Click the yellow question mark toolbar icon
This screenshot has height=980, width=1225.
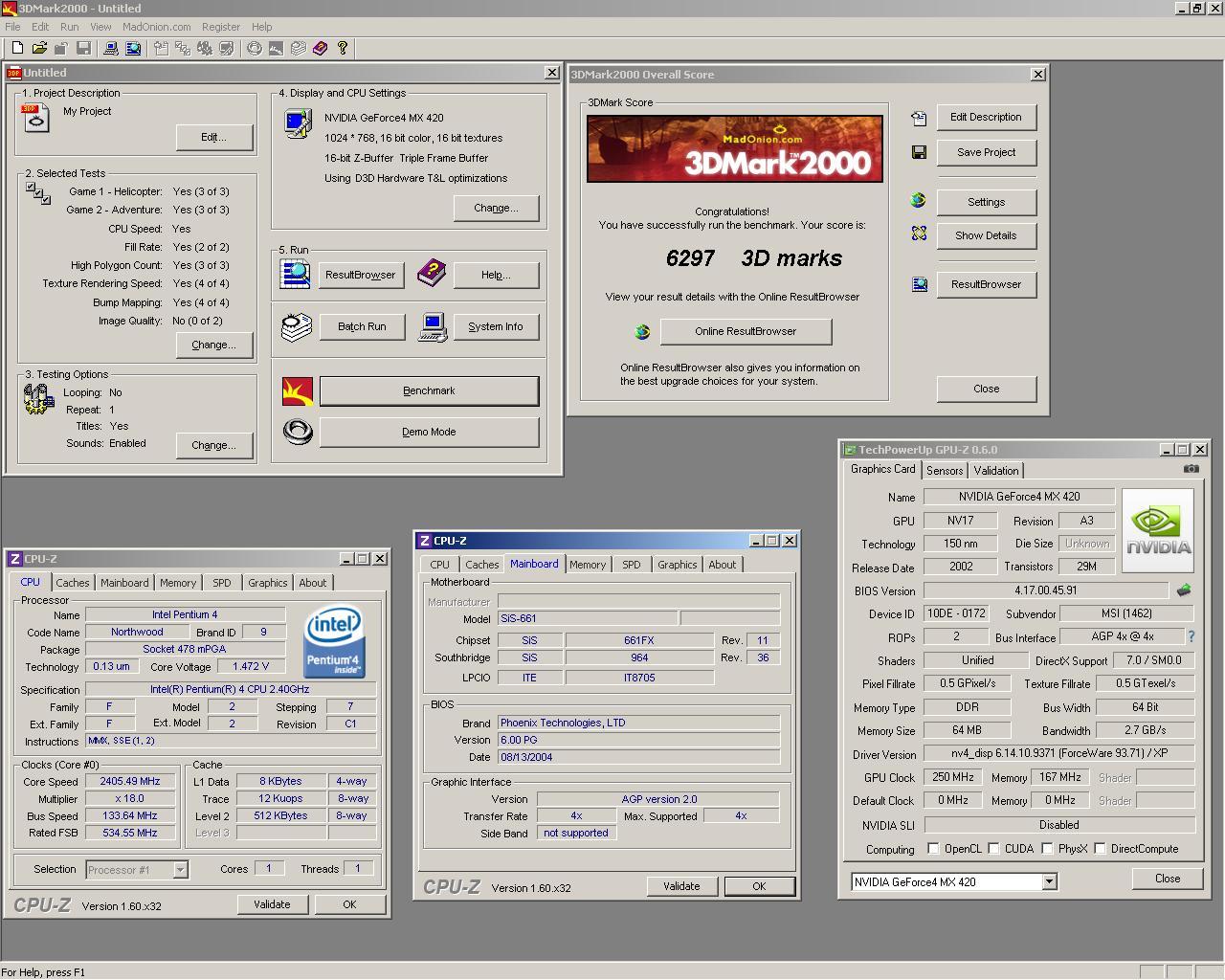tap(343, 48)
